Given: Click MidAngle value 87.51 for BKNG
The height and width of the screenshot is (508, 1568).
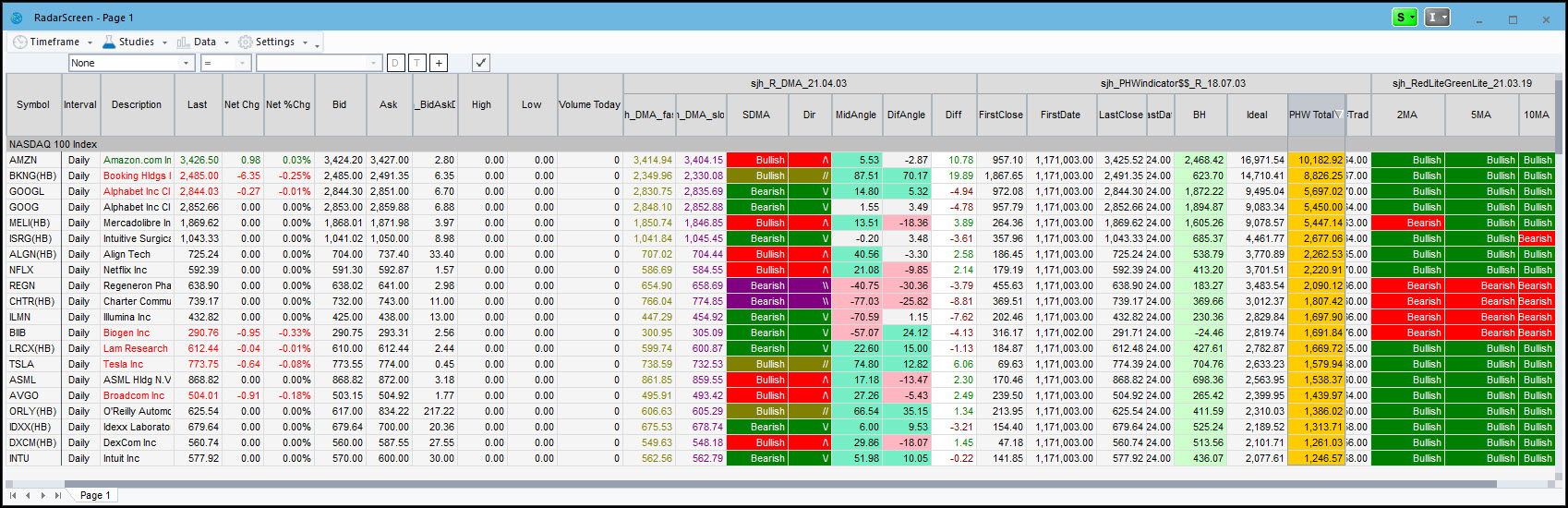Looking at the screenshot, I should coord(856,175).
